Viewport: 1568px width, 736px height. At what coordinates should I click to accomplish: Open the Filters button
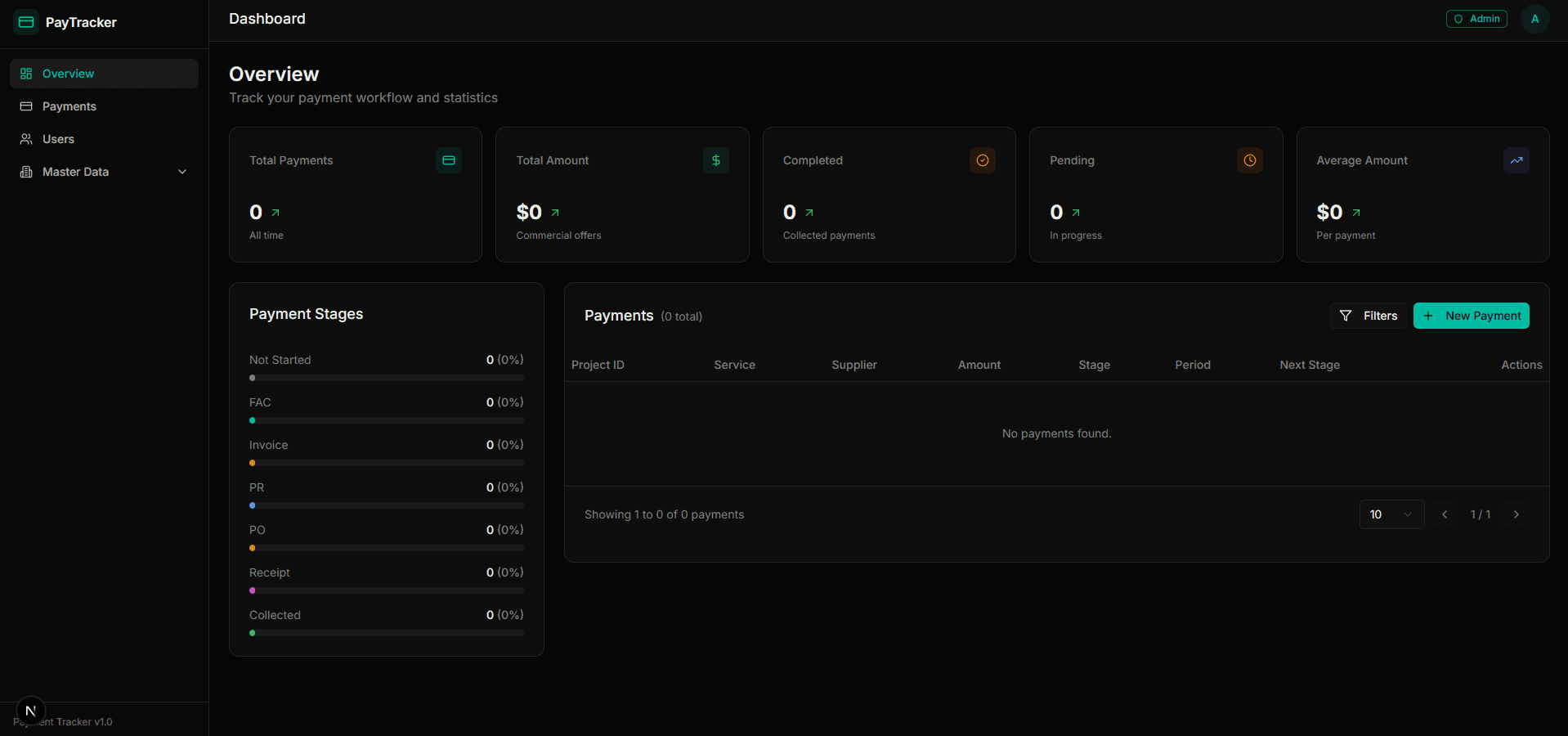1369,316
